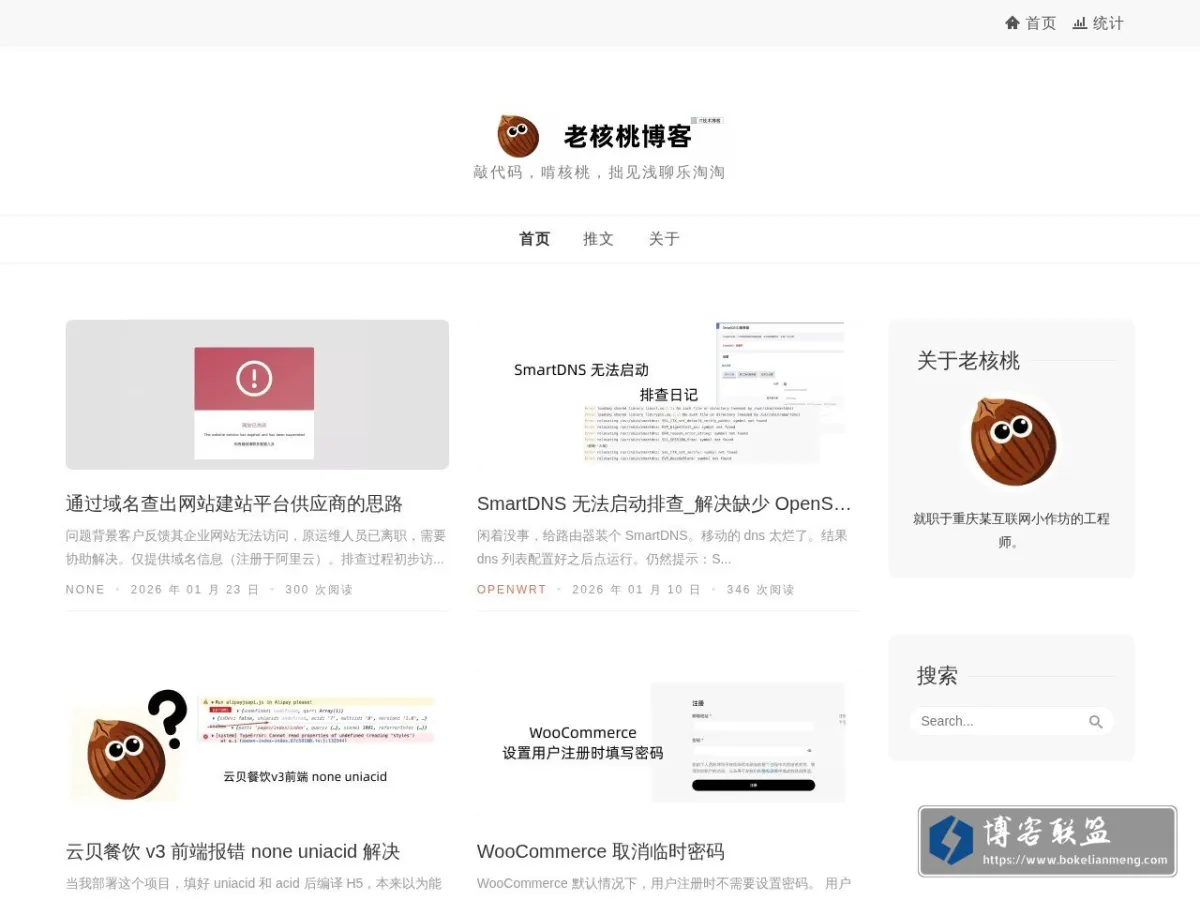The image size is (1200, 900).
Task: Click the 300 次阅读 view count
Action: [319, 590]
